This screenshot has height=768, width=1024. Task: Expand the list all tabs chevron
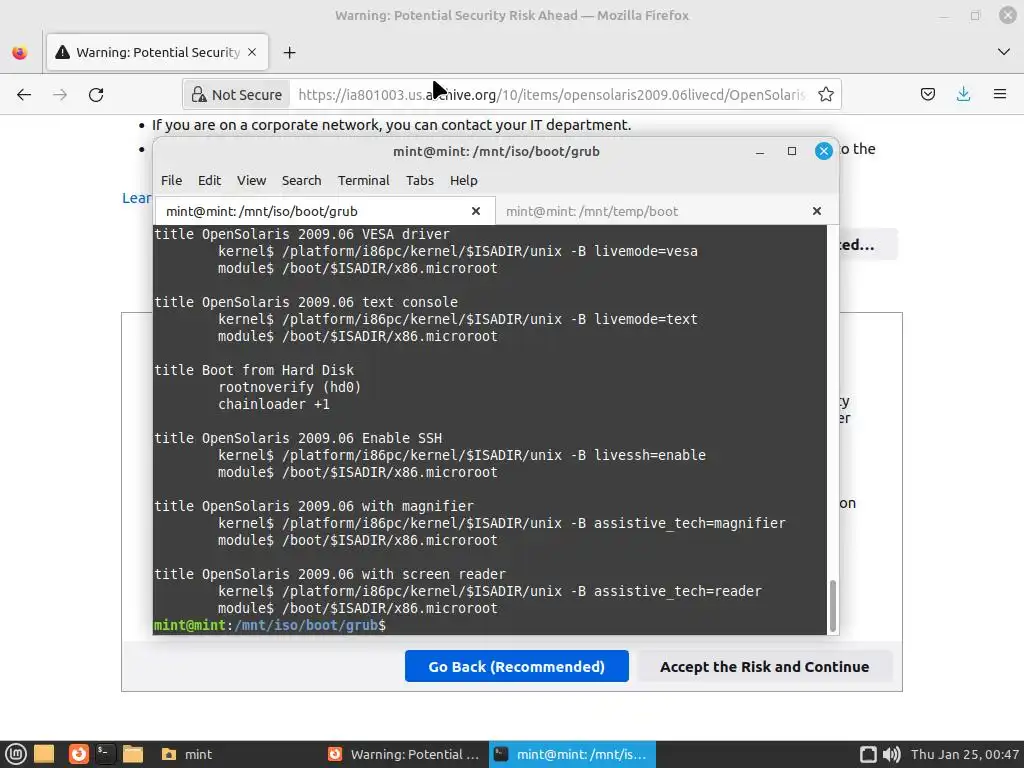[1004, 52]
